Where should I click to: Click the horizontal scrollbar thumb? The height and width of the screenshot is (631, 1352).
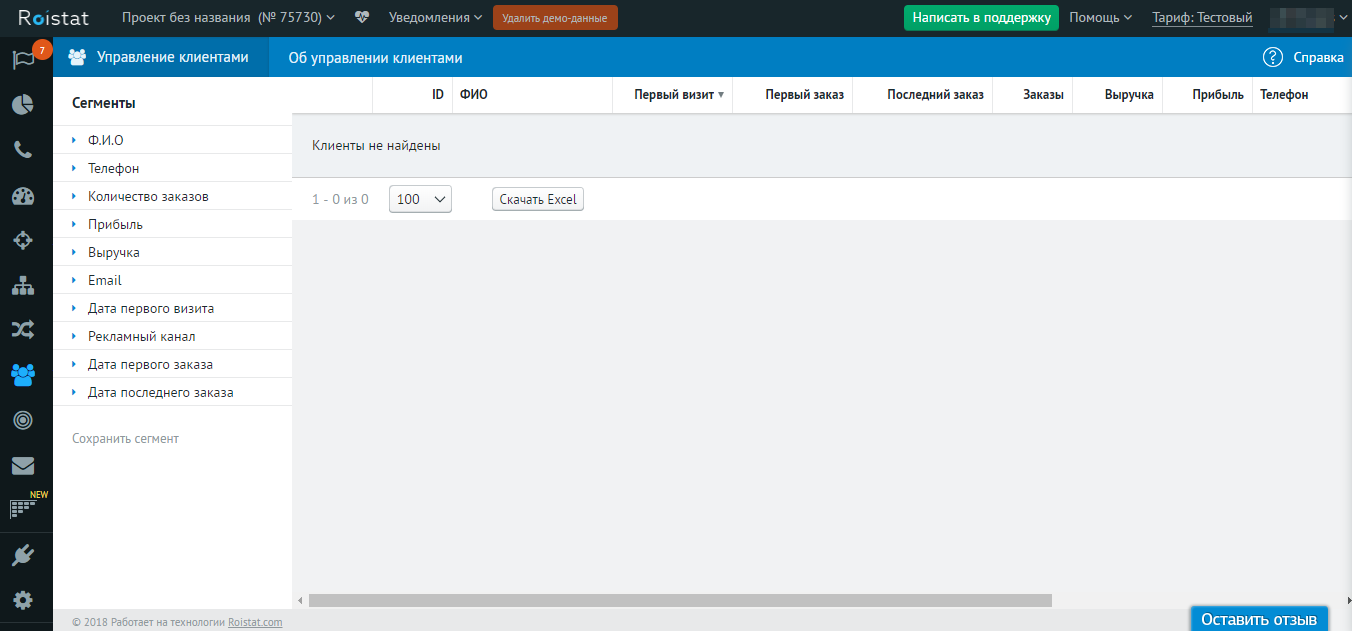tap(680, 600)
